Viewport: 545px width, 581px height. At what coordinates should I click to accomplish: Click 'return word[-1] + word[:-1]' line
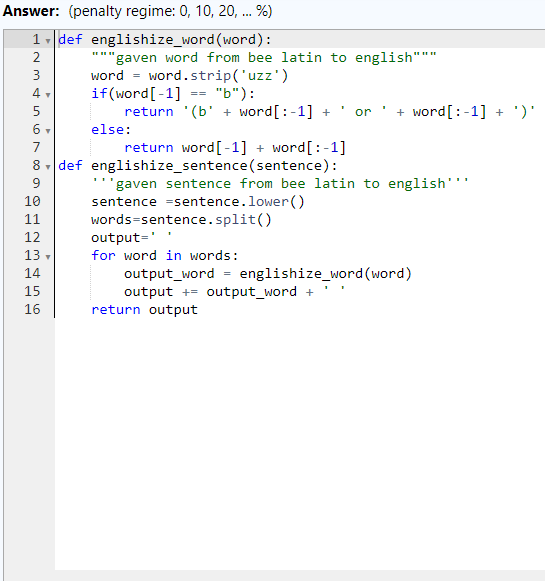tap(235, 147)
